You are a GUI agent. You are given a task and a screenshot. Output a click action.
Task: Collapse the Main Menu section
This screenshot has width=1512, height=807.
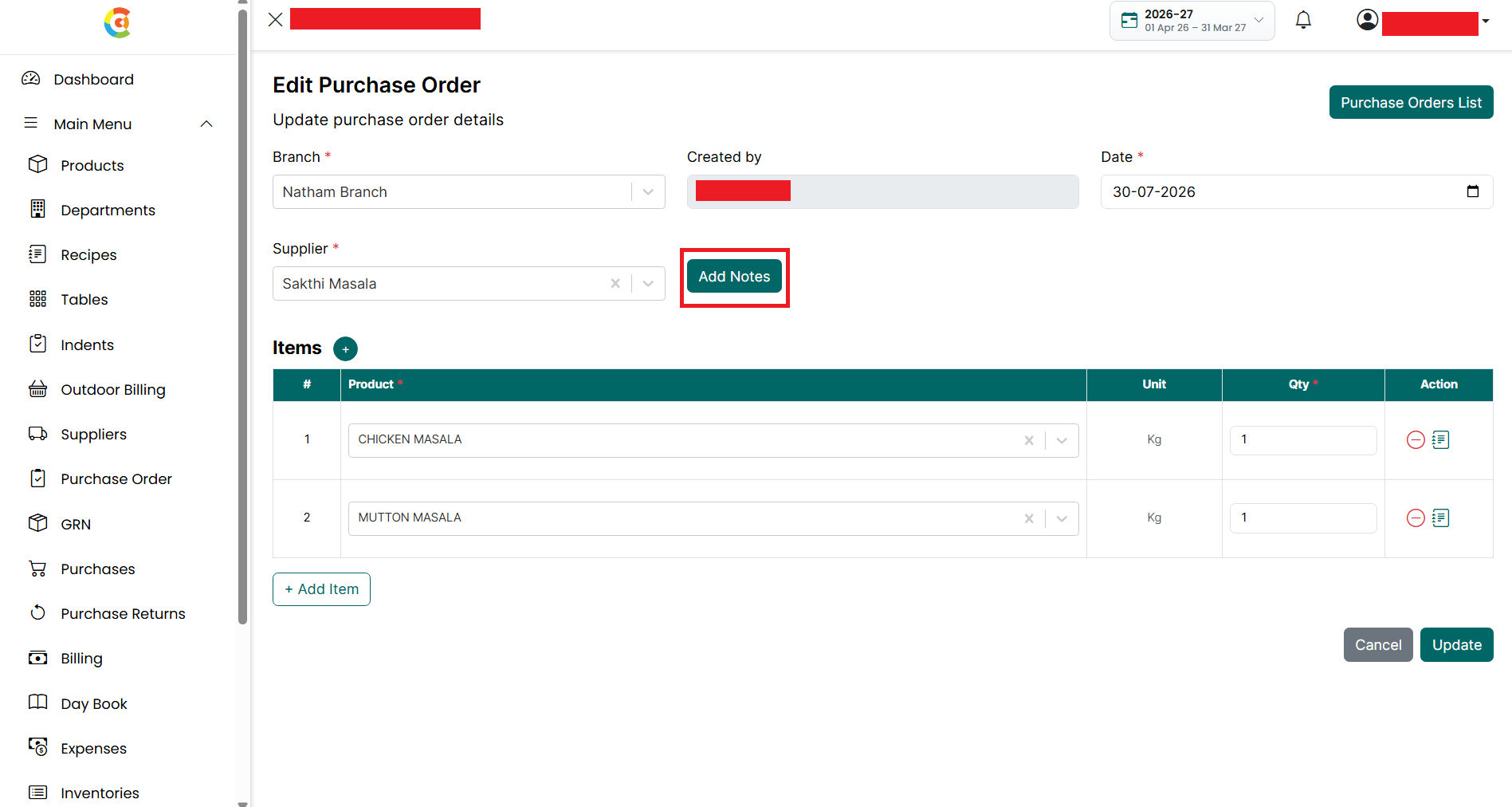point(206,124)
